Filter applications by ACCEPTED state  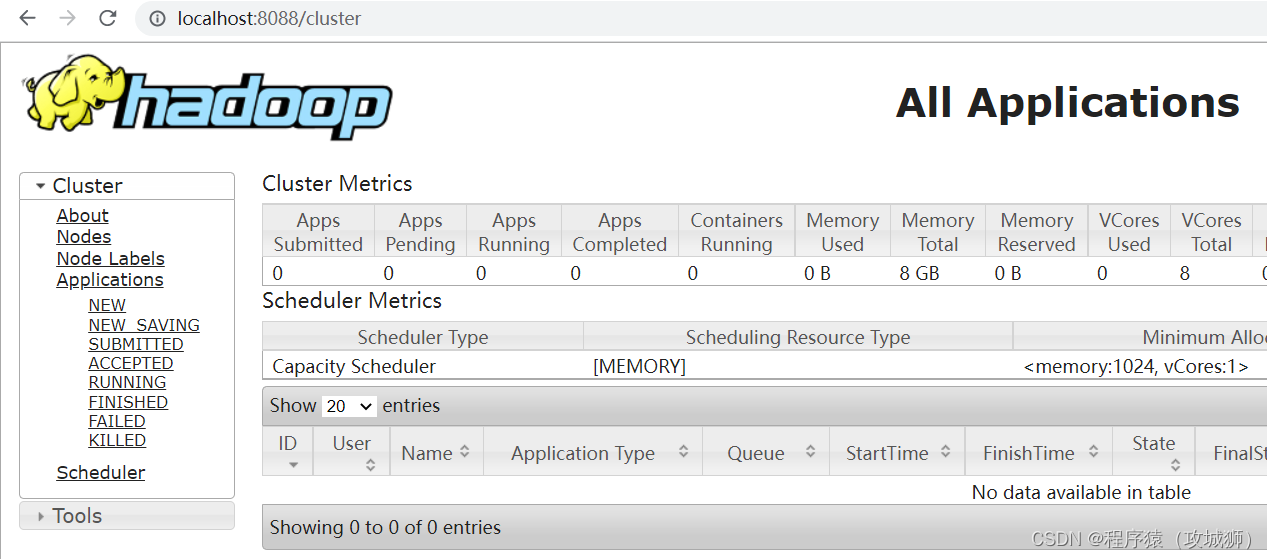coord(131,363)
